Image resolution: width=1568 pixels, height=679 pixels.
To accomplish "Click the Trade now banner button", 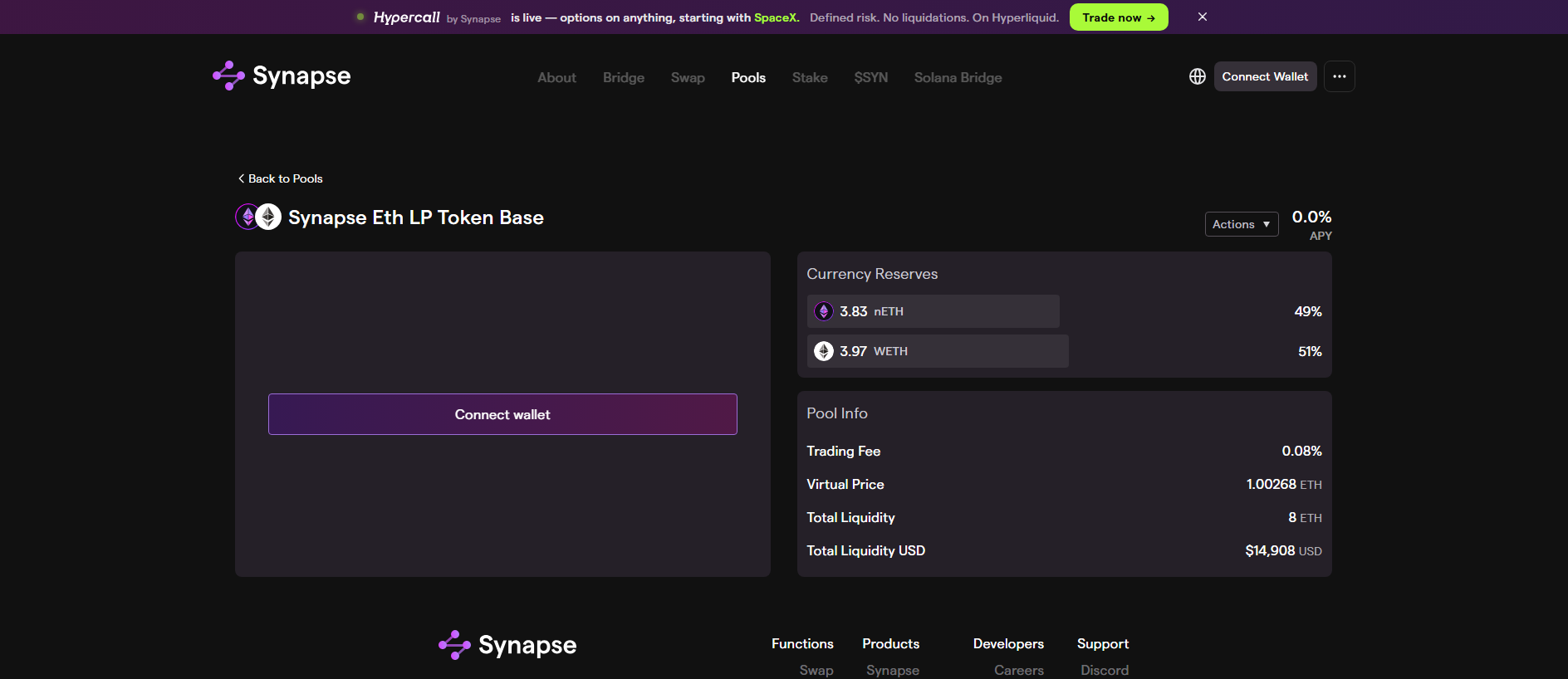I will [x=1118, y=17].
